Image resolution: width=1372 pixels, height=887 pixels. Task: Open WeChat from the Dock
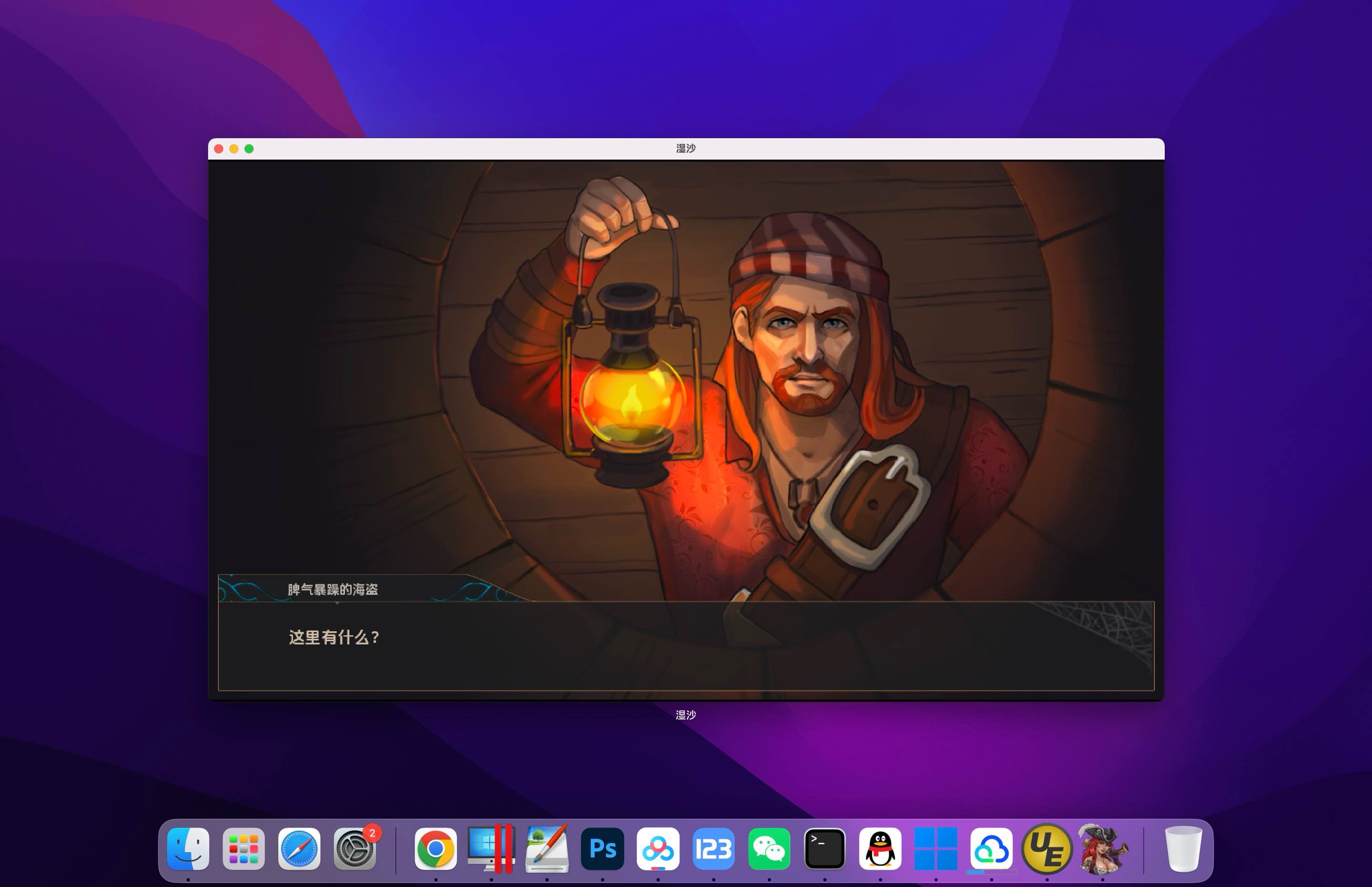click(x=769, y=848)
